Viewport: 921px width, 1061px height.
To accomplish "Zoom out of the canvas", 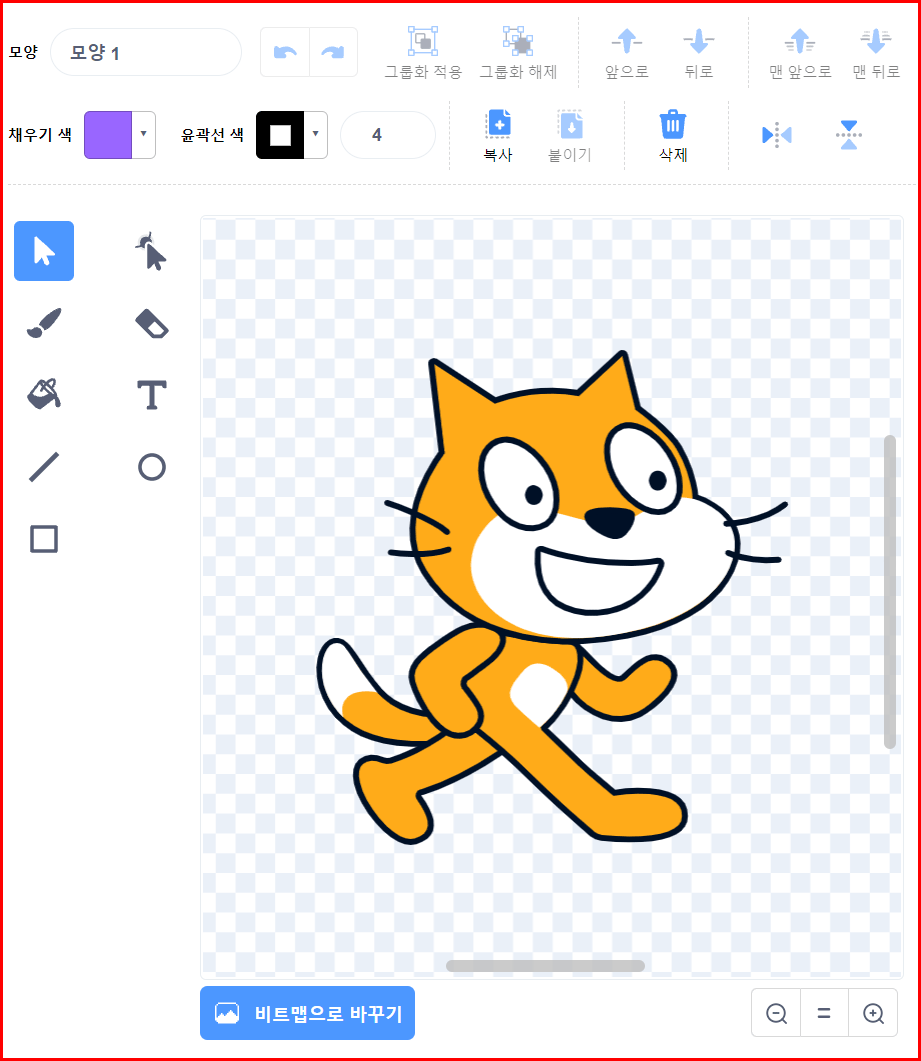I will (776, 1013).
